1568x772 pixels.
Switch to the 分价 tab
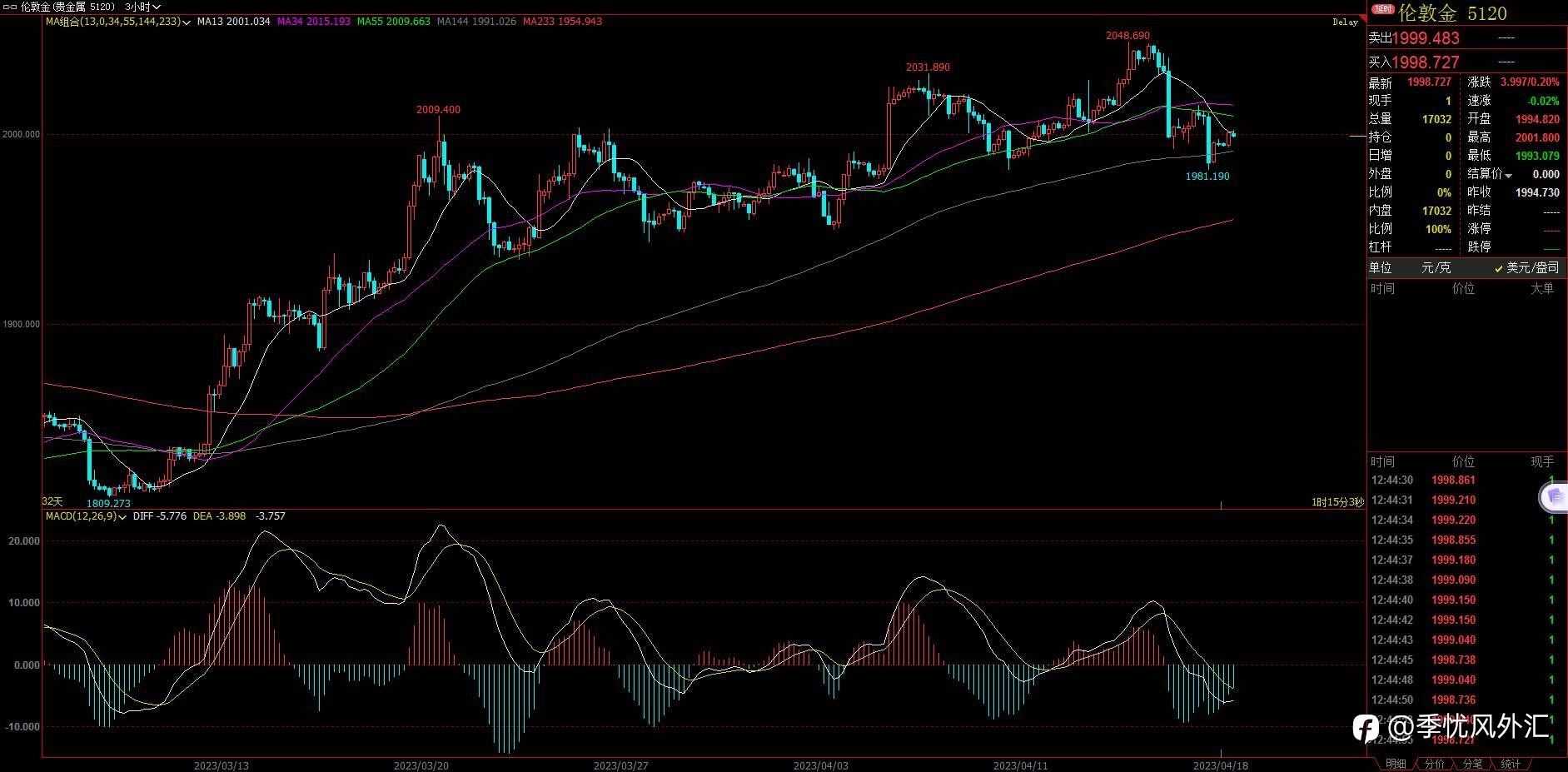1434,764
